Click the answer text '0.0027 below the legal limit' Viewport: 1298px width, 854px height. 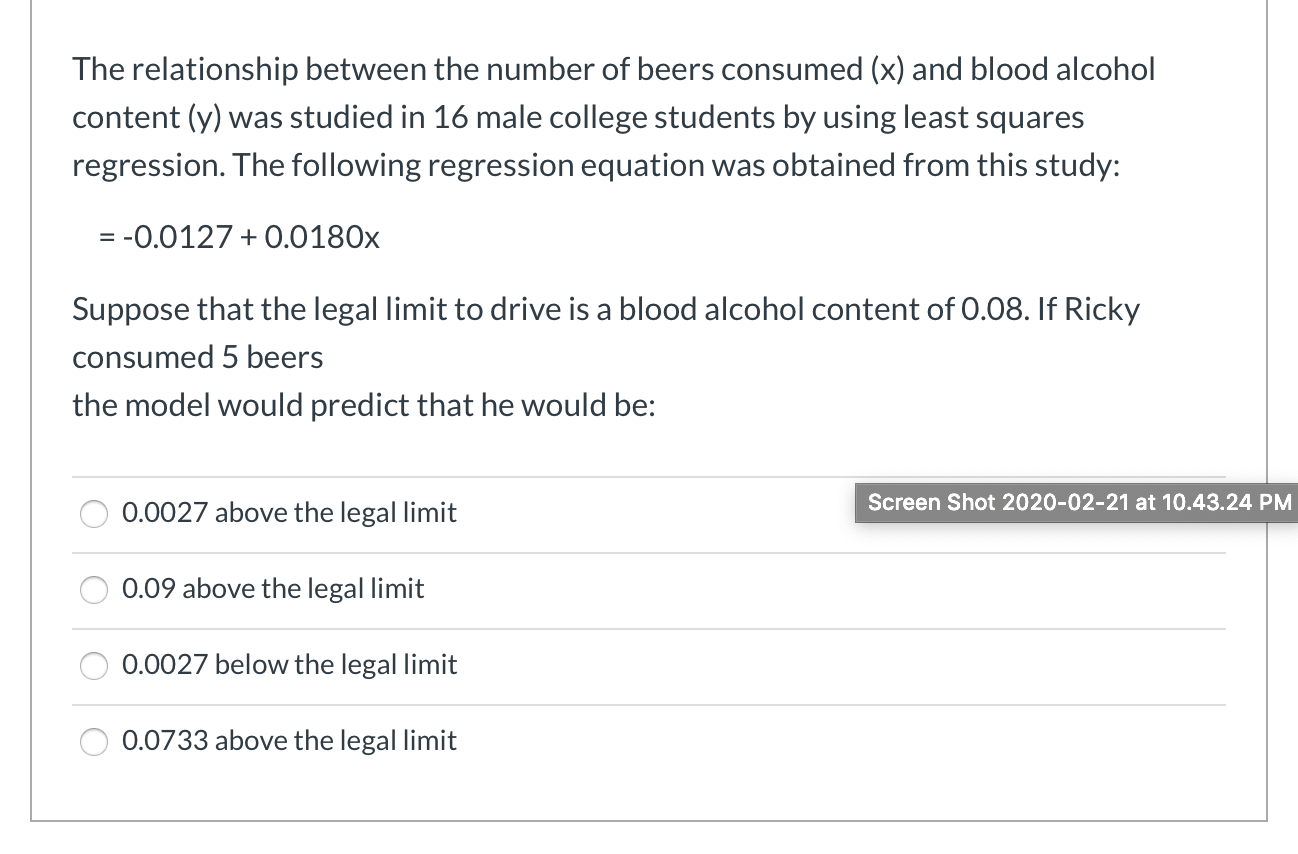point(288,666)
